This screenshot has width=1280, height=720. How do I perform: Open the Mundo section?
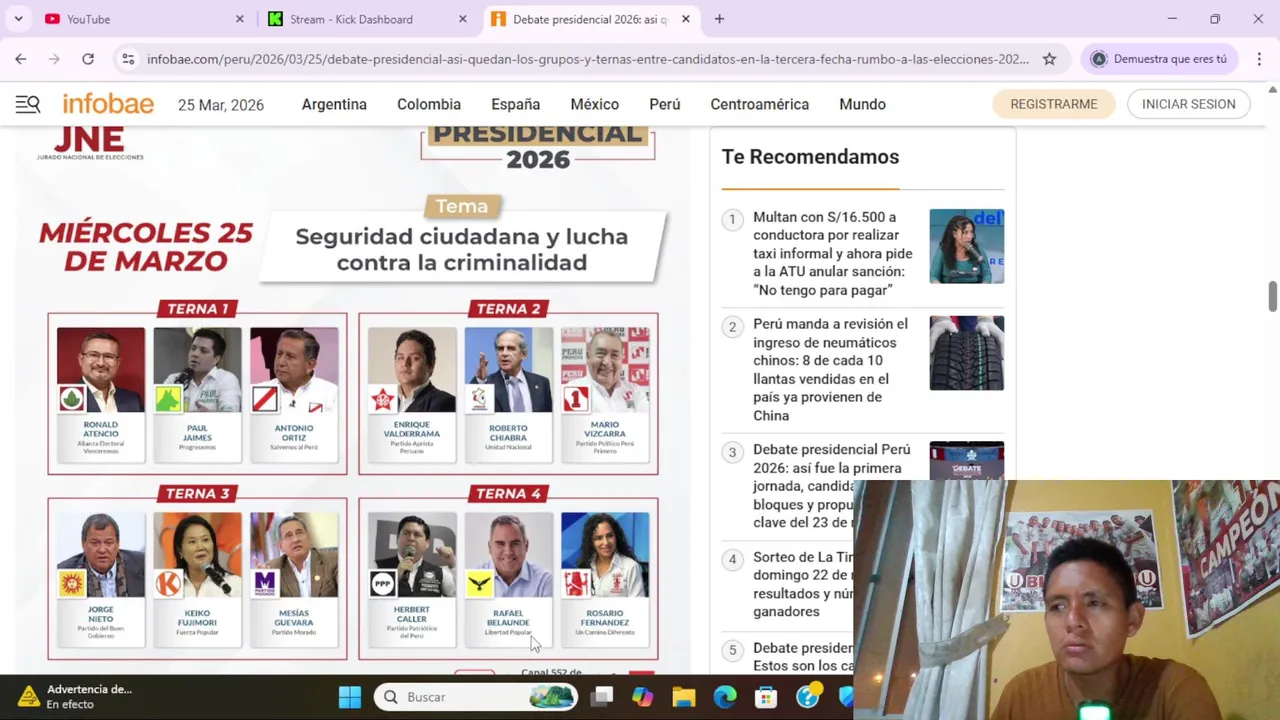[862, 104]
